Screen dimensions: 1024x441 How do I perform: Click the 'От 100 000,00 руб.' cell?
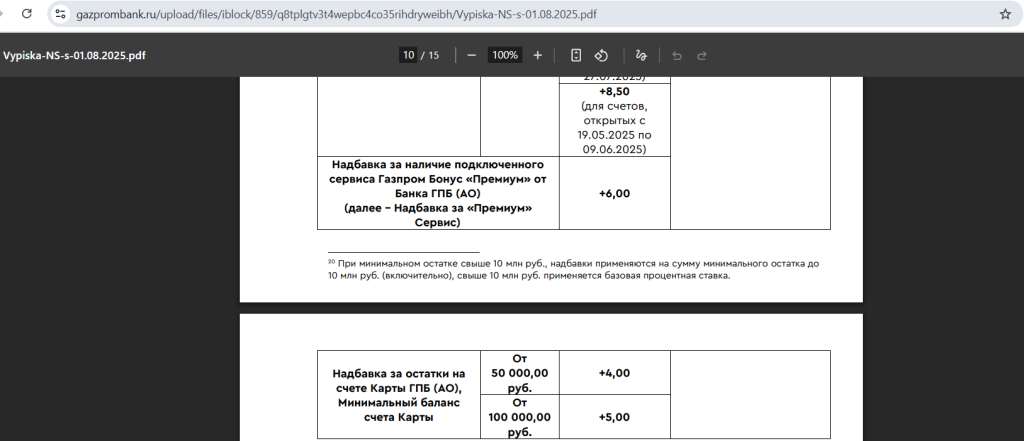[x=520, y=417]
